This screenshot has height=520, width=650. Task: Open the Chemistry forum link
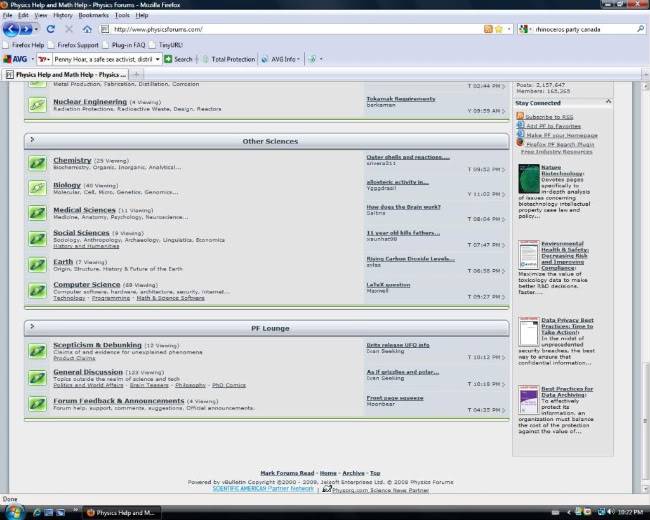pyautogui.click(x=72, y=160)
